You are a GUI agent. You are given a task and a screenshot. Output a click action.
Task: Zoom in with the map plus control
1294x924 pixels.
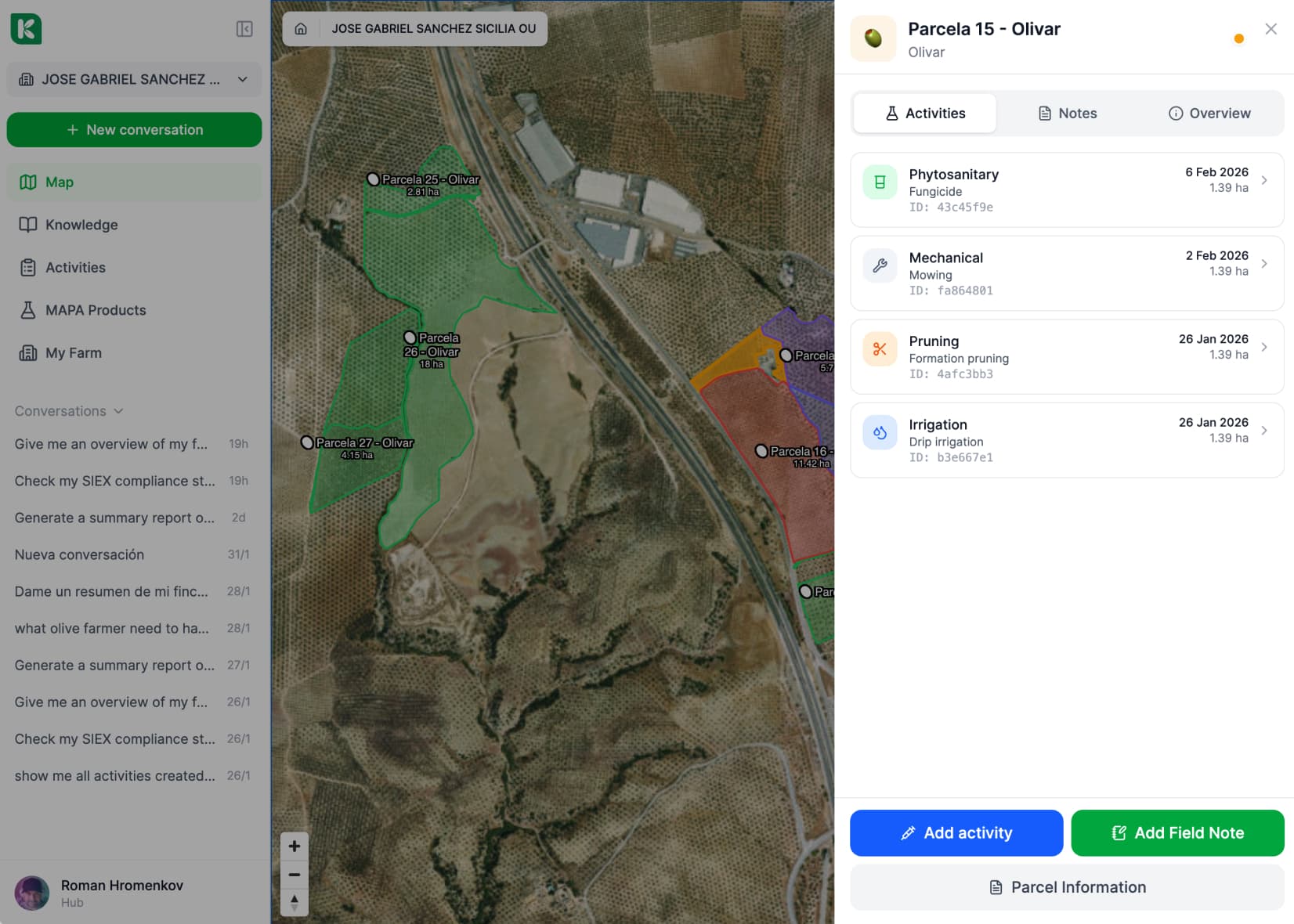295,846
